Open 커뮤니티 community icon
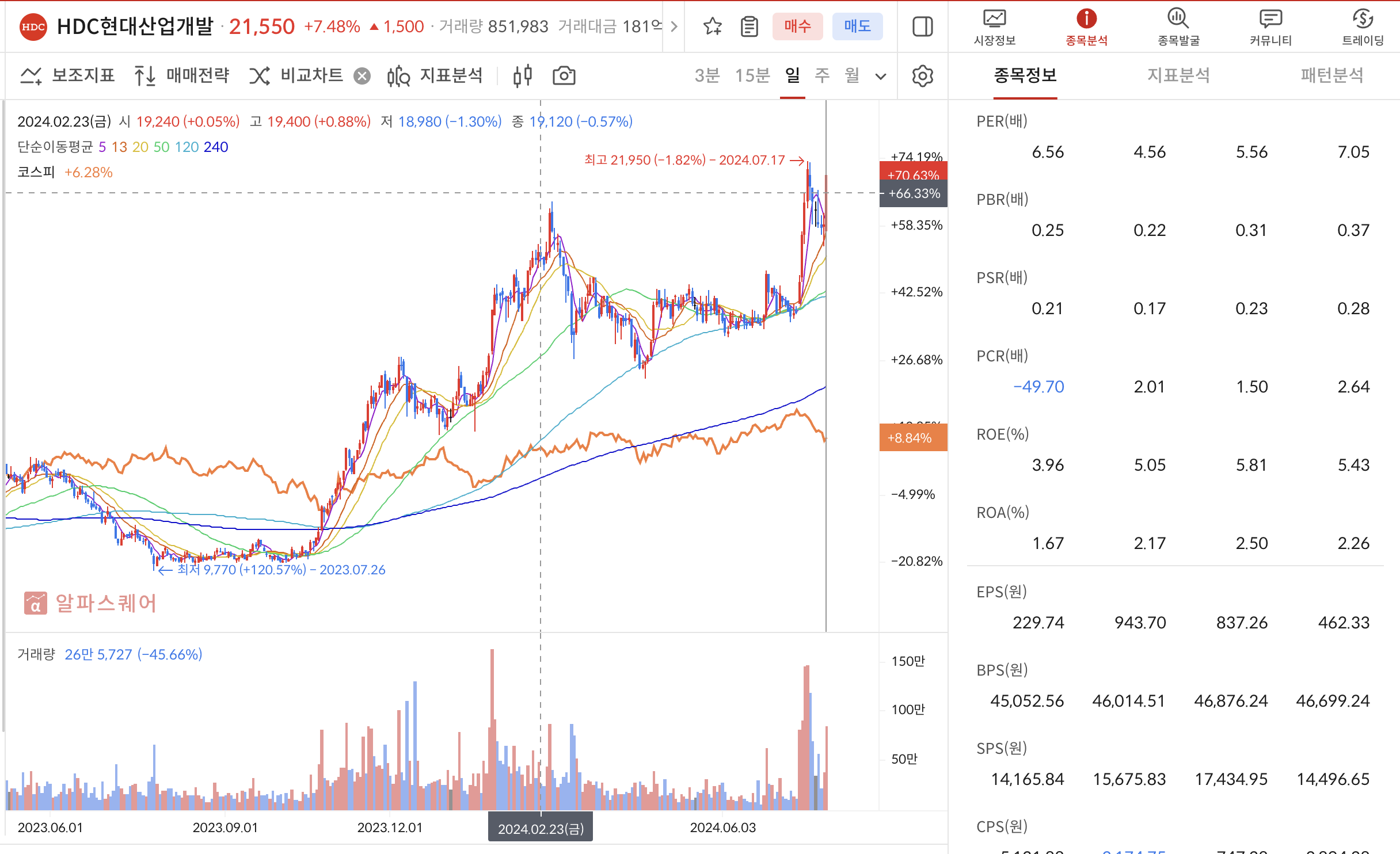1400x854 pixels. (x=1270, y=26)
